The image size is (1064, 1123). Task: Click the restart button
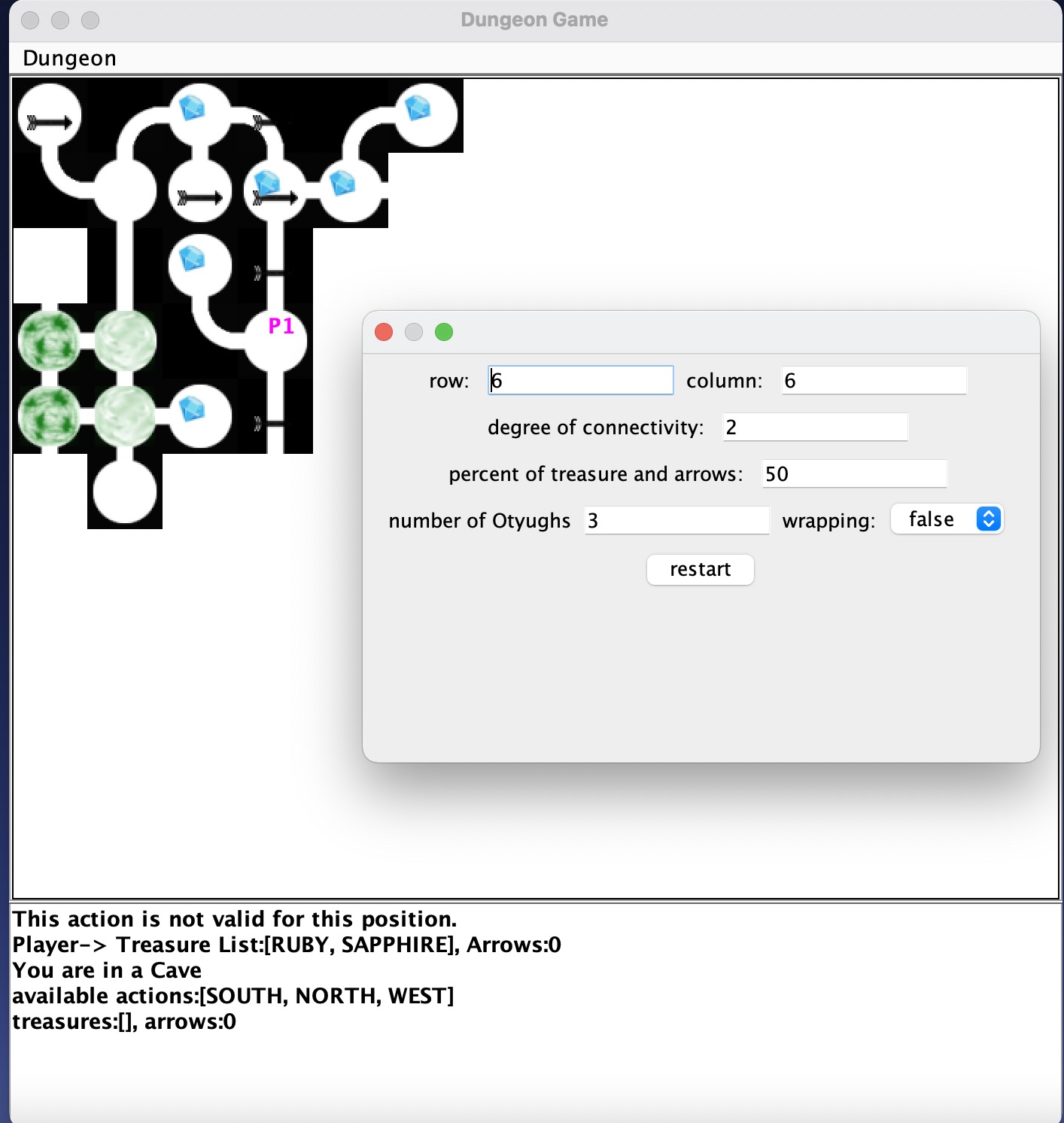701,570
